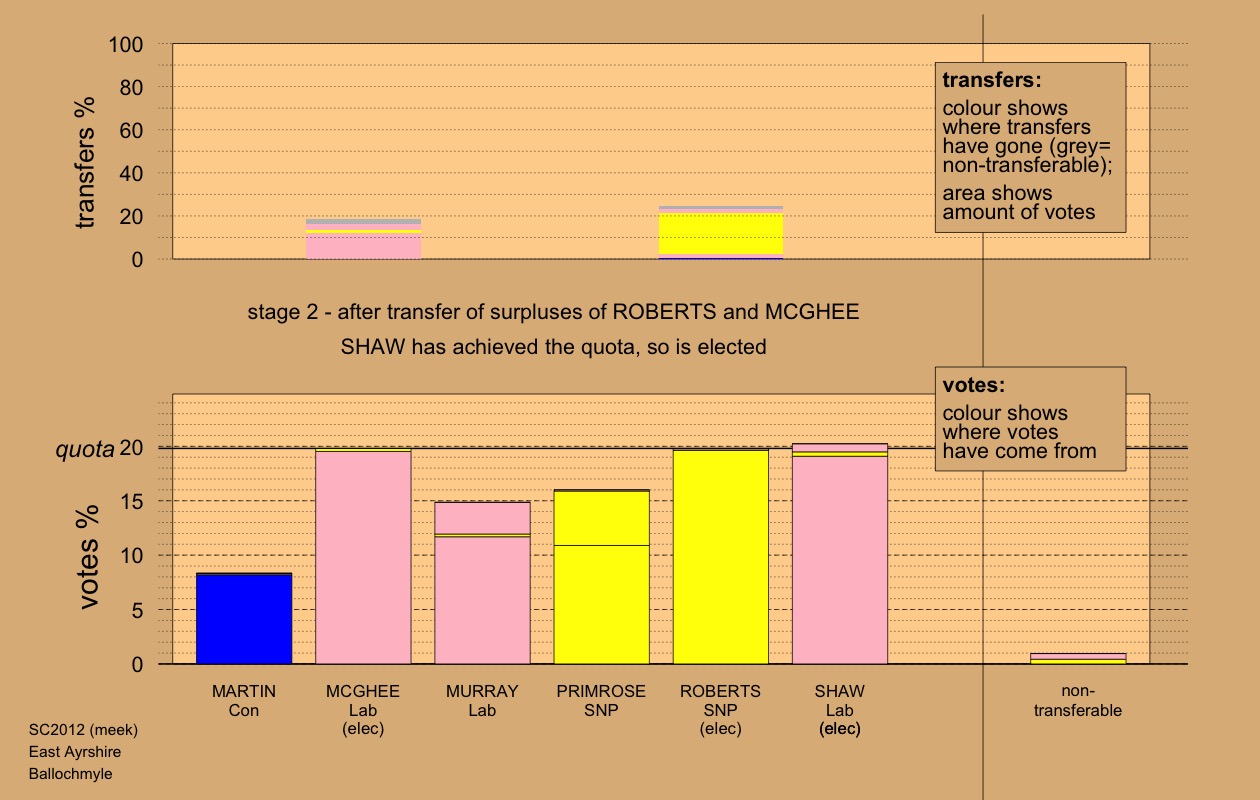Click the non-transferable votes bar
The width and height of the screenshot is (1260, 800).
(1078, 658)
